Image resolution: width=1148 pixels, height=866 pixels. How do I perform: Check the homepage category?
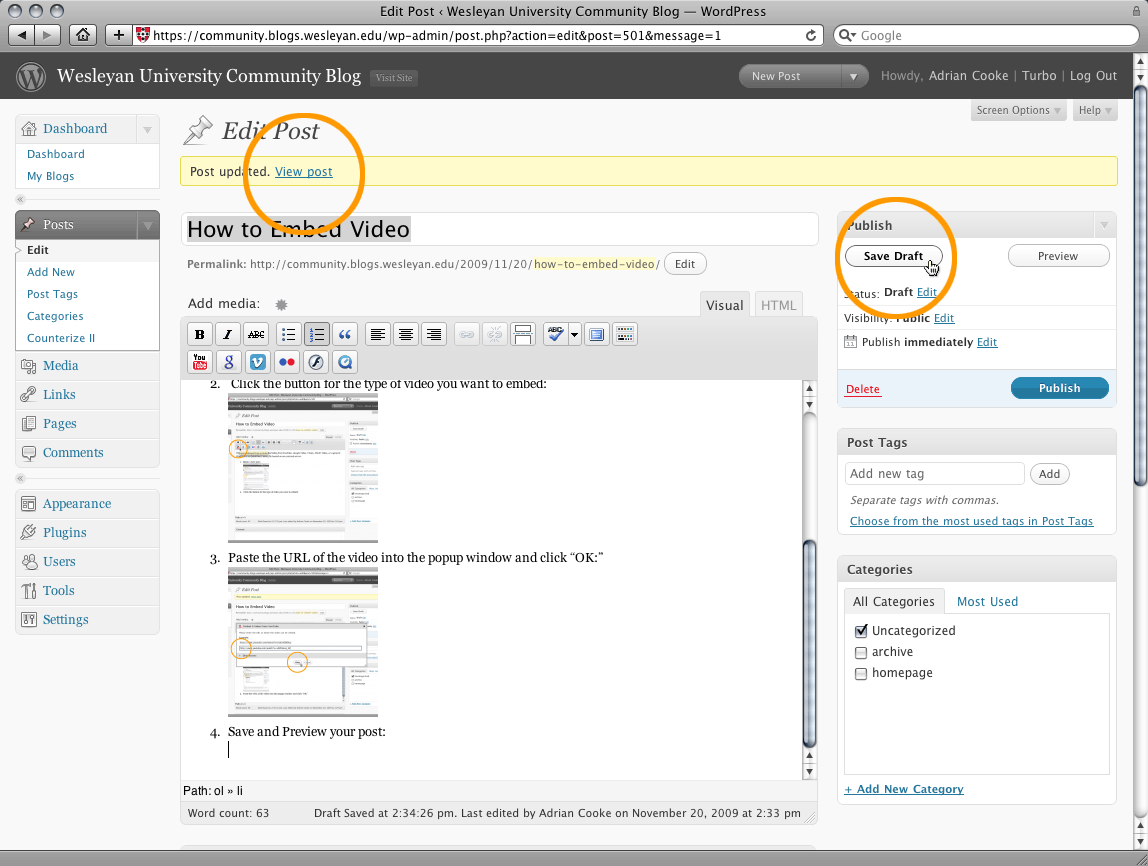click(861, 673)
